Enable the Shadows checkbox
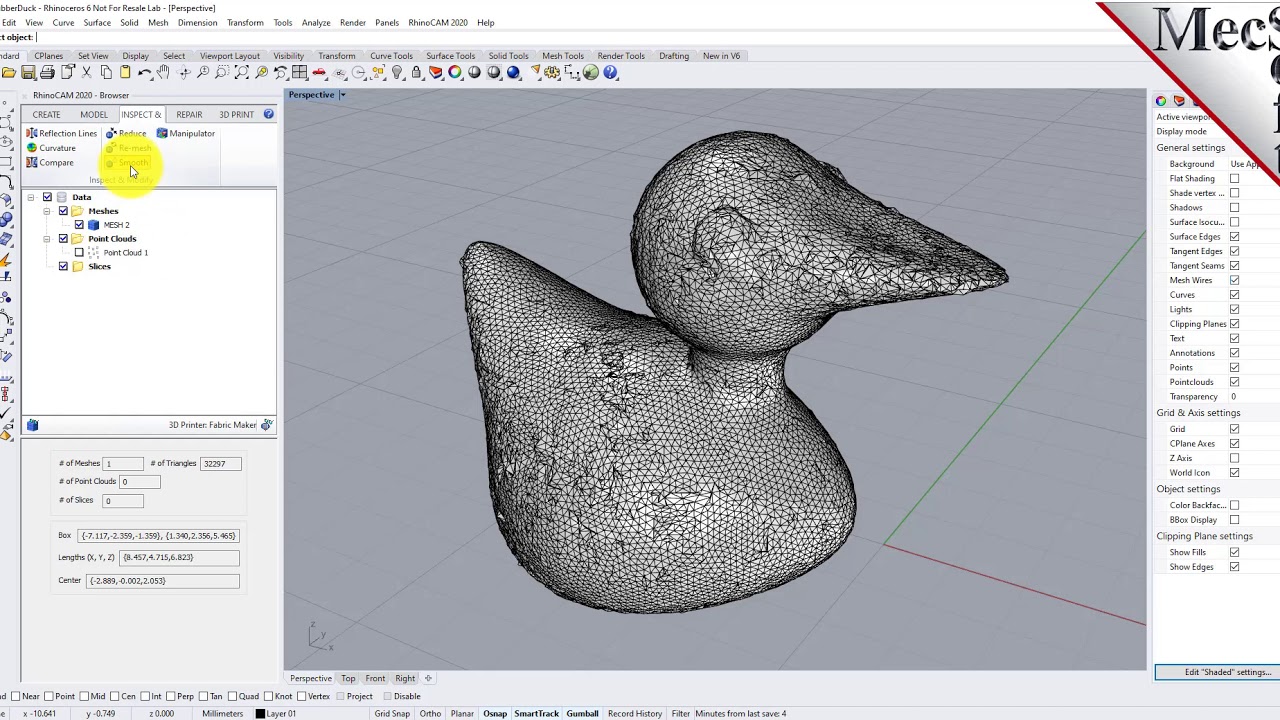1280x720 pixels. tap(1234, 208)
